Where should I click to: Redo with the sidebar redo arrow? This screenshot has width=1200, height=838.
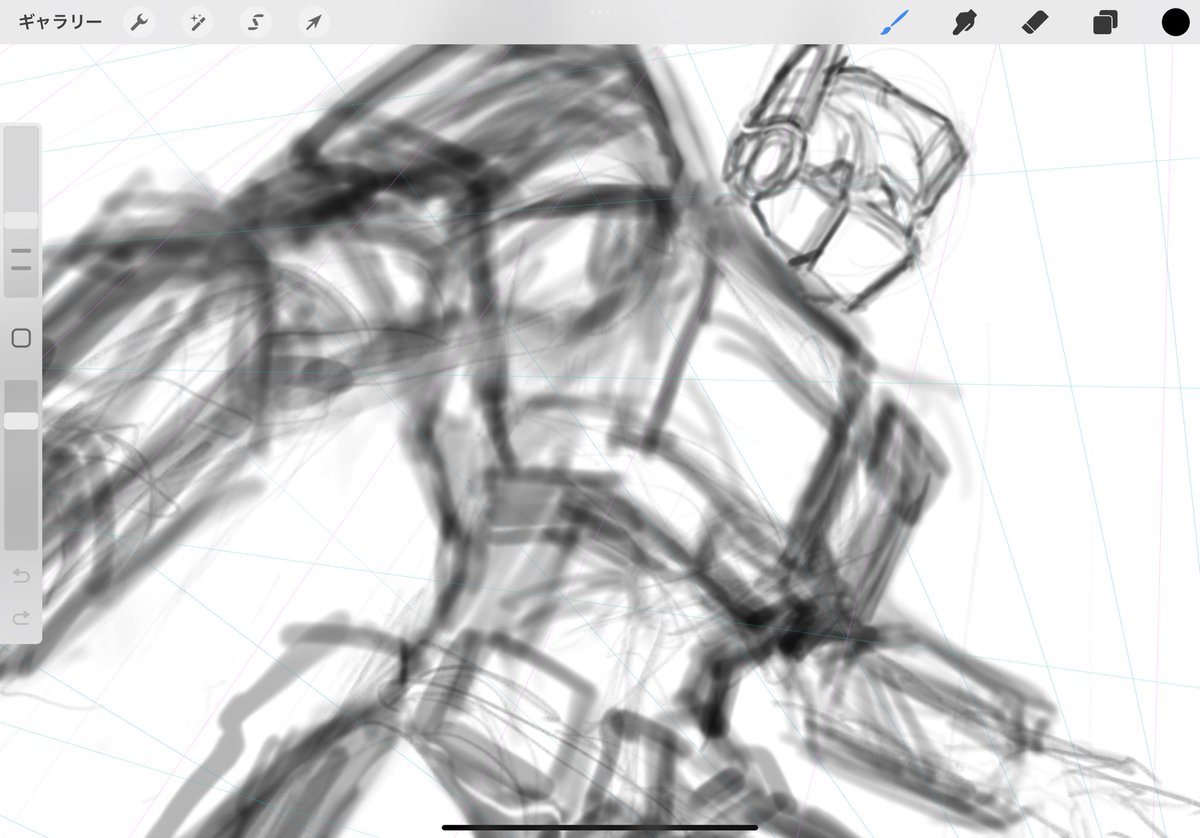tap(21, 619)
